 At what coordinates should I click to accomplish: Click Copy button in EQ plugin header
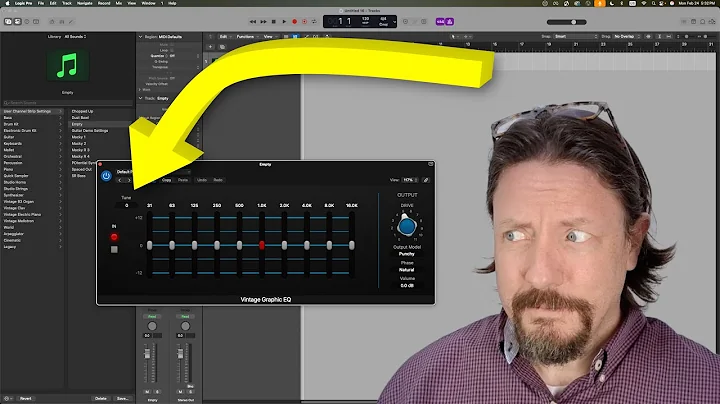(166, 180)
